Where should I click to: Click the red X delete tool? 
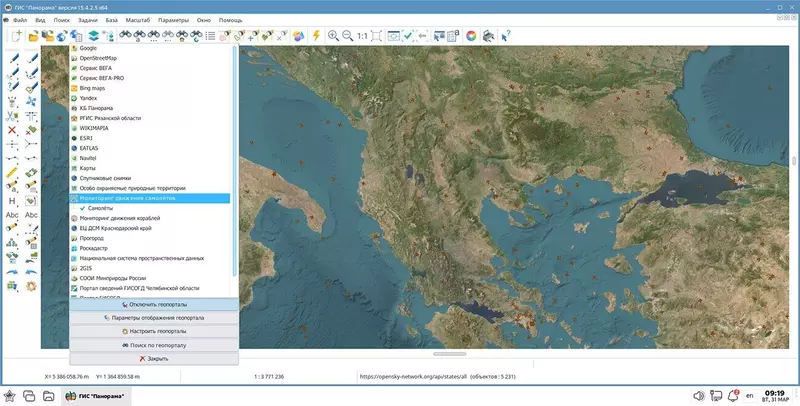(12, 129)
